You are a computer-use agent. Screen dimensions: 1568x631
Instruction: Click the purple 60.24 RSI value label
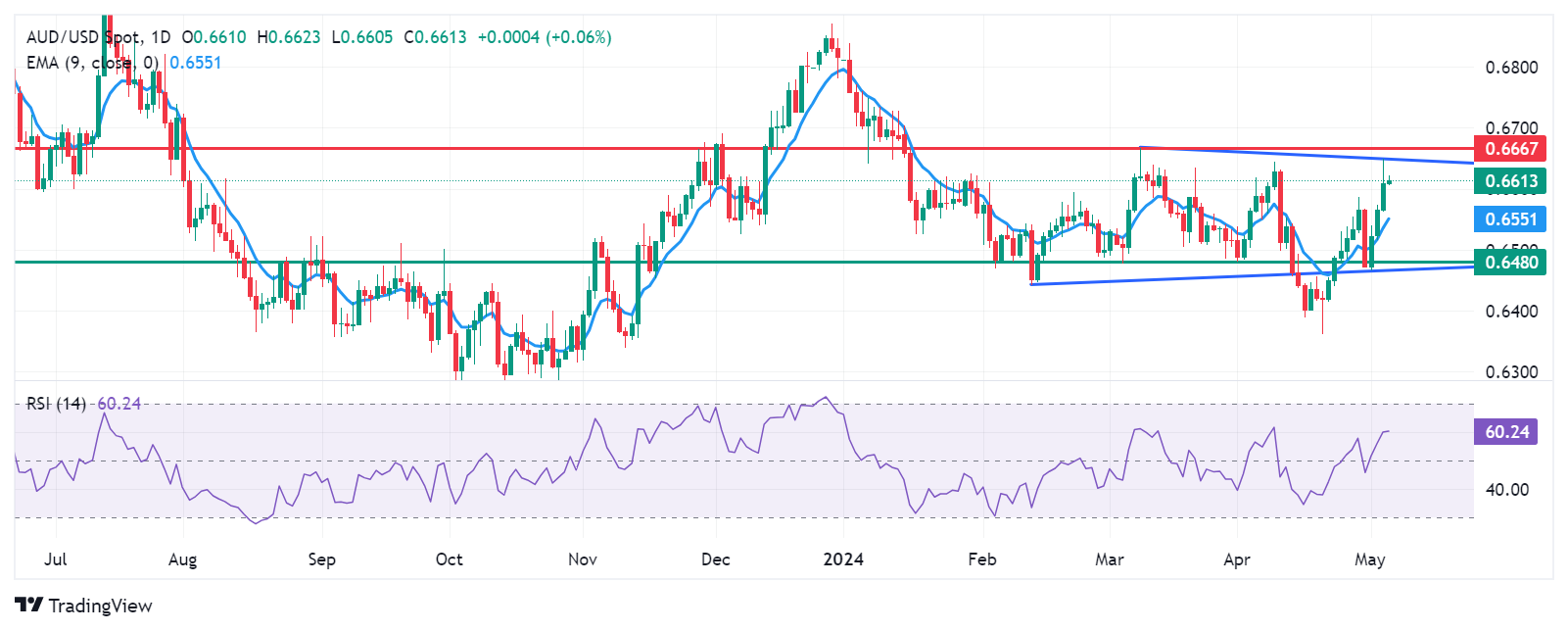(1505, 432)
